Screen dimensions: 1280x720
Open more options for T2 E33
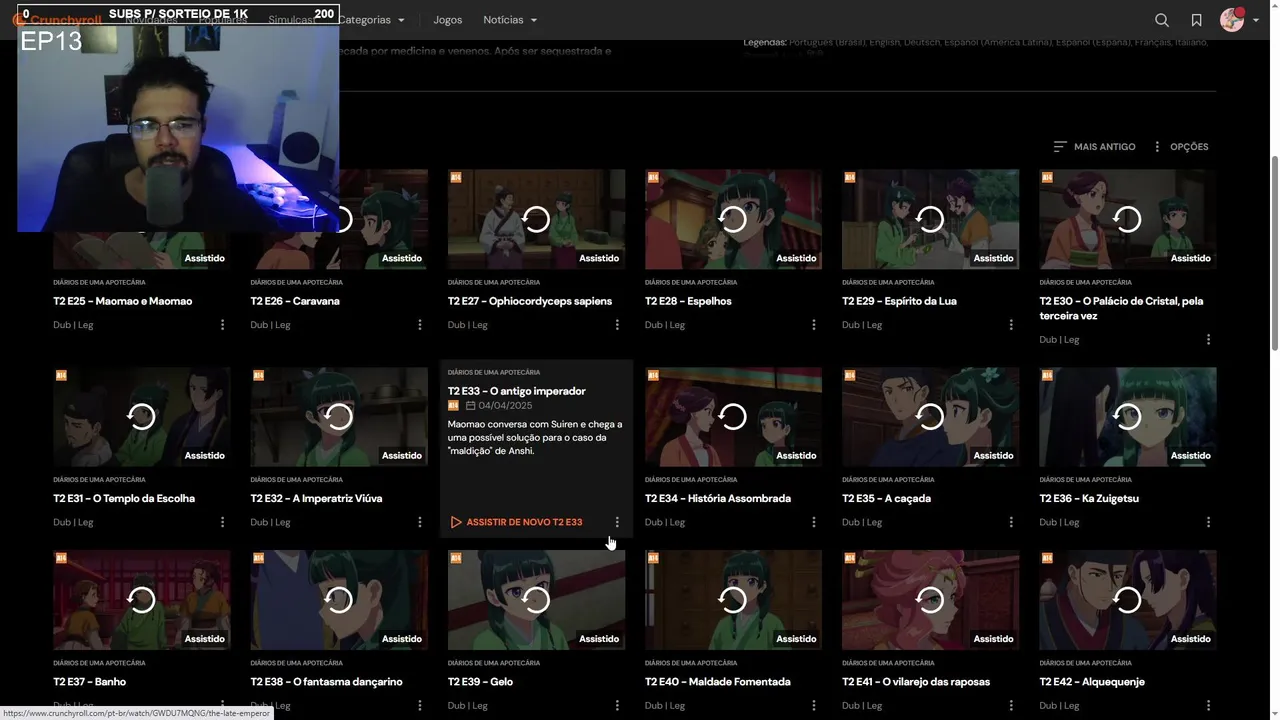point(617,522)
